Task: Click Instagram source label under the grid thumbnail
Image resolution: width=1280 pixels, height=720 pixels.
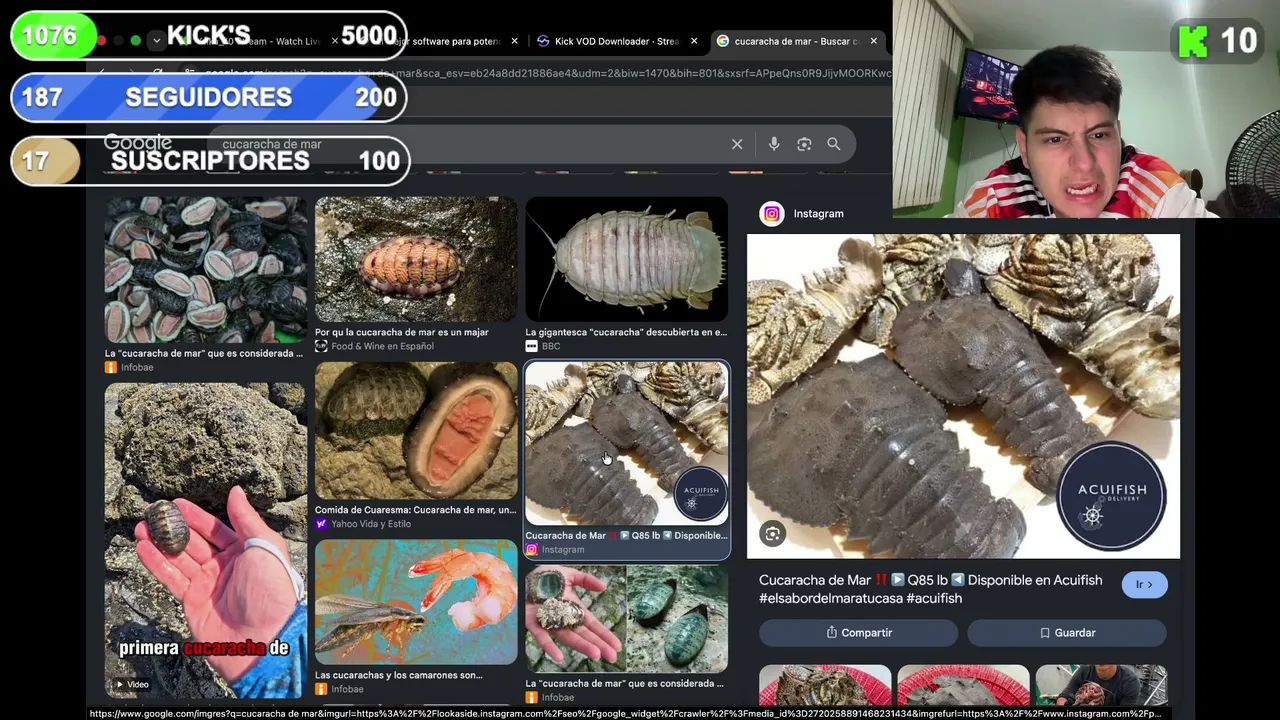Action: coord(563,550)
